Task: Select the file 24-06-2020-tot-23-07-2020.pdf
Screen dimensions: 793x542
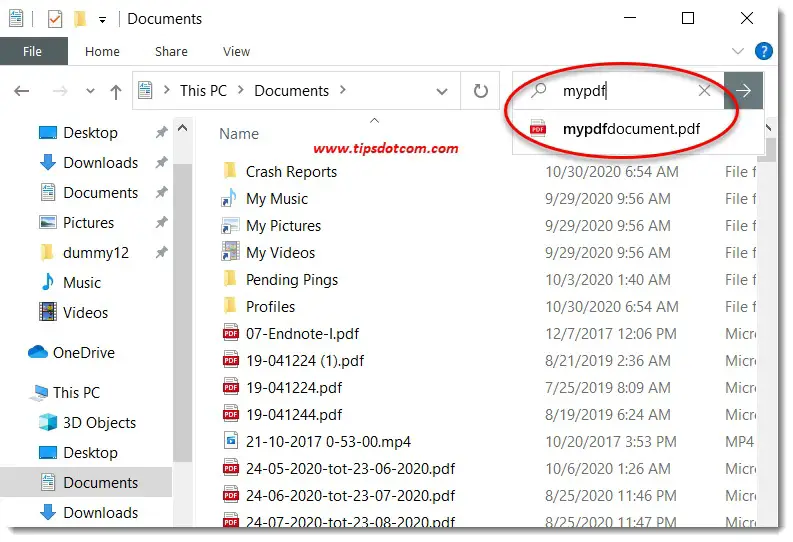Action: 350,496
